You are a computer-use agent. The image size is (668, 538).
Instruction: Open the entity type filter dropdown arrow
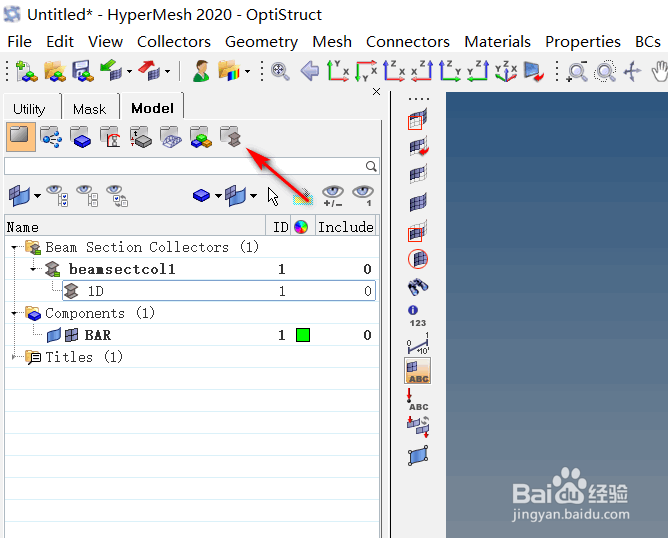pyautogui.click(x=37, y=196)
